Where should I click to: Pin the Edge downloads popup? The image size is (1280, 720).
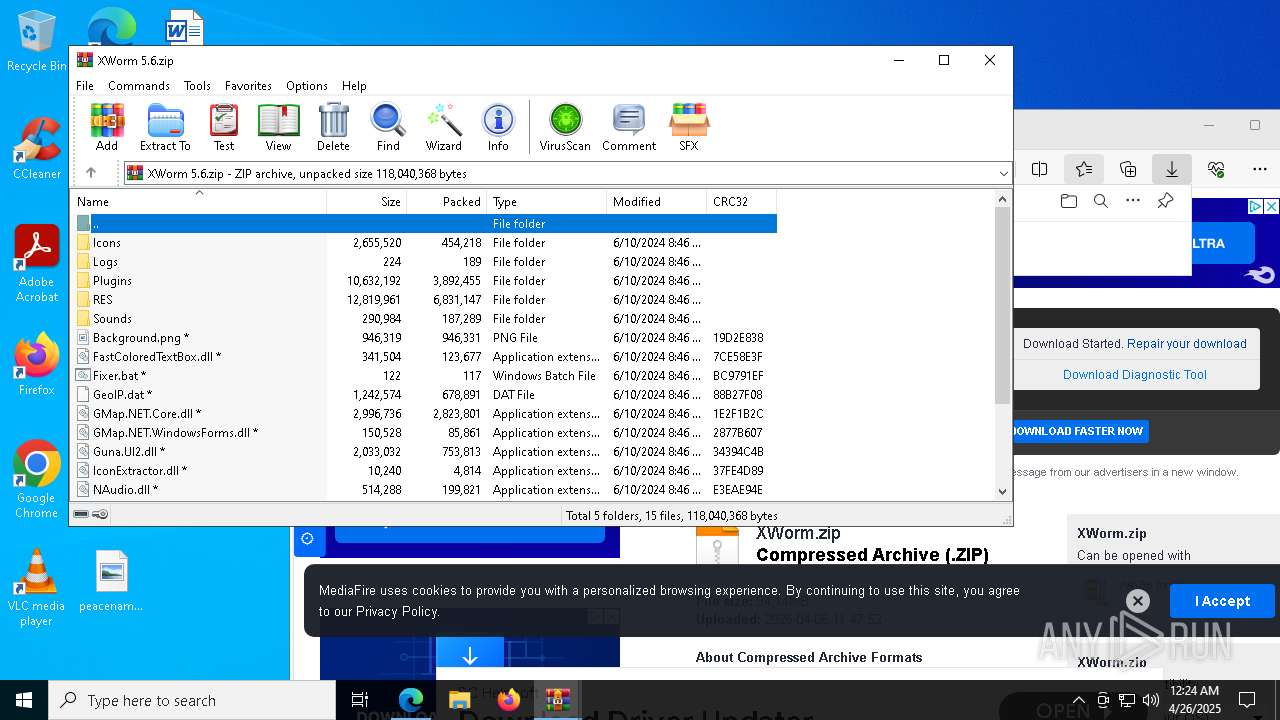1165,201
